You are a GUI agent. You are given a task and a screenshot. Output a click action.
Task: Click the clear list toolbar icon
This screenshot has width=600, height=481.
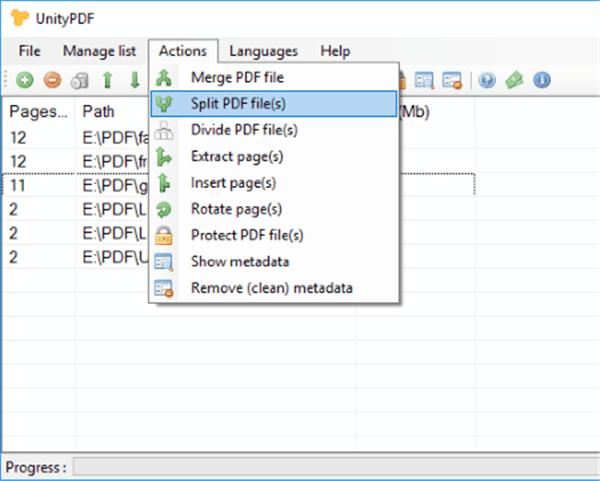pos(80,81)
